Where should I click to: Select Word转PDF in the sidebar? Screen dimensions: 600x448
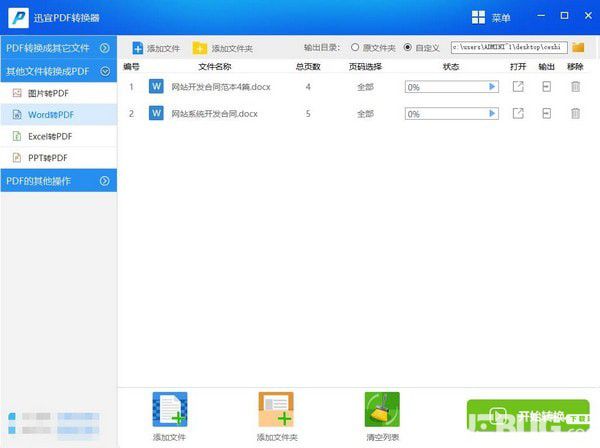pyautogui.click(x=59, y=114)
